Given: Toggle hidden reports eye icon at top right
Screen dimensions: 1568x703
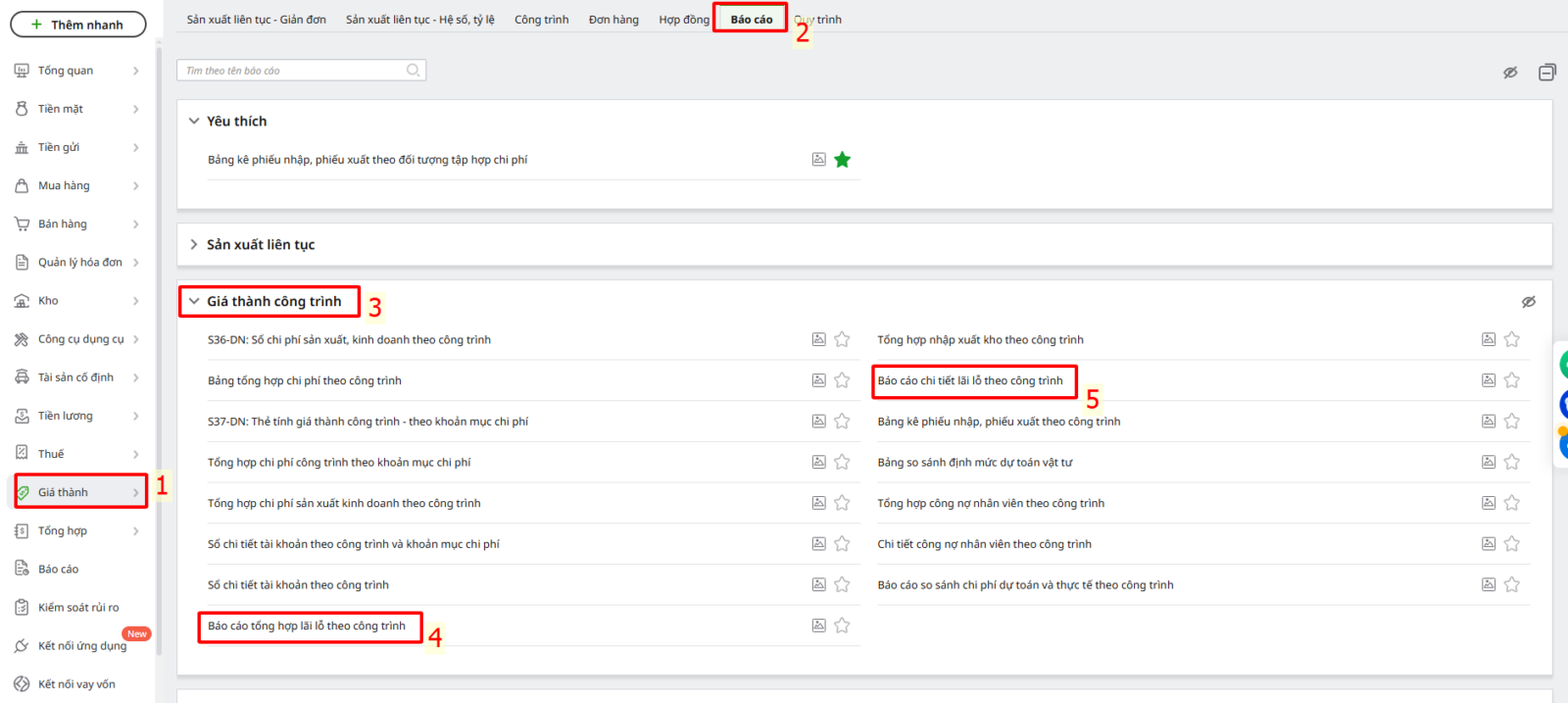Looking at the screenshot, I should pyautogui.click(x=1510, y=73).
